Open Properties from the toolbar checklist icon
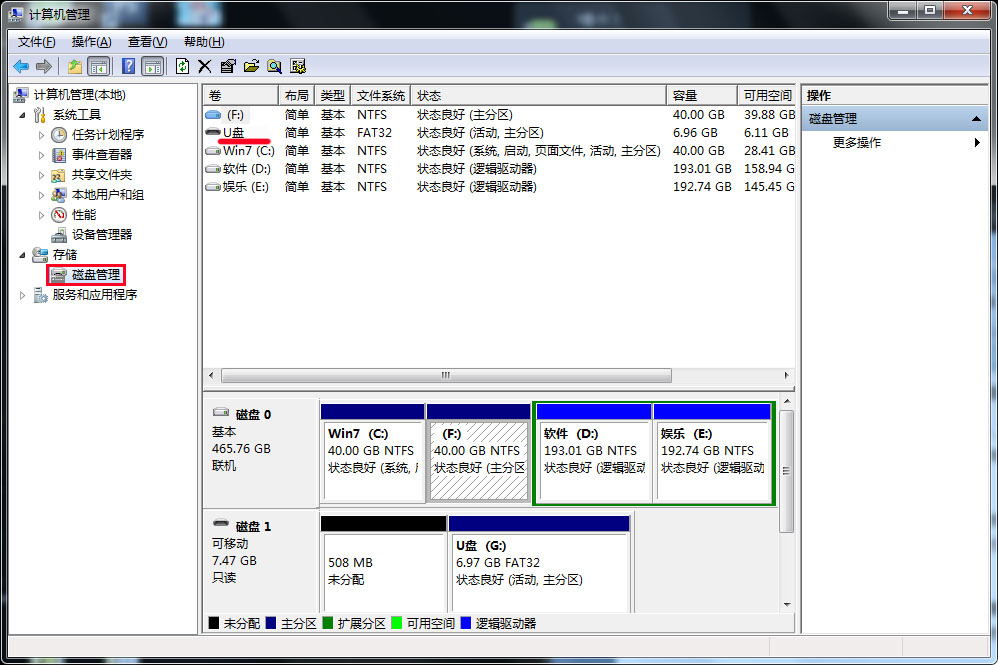This screenshot has width=998, height=665. pyautogui.click(x=228, y=66)
